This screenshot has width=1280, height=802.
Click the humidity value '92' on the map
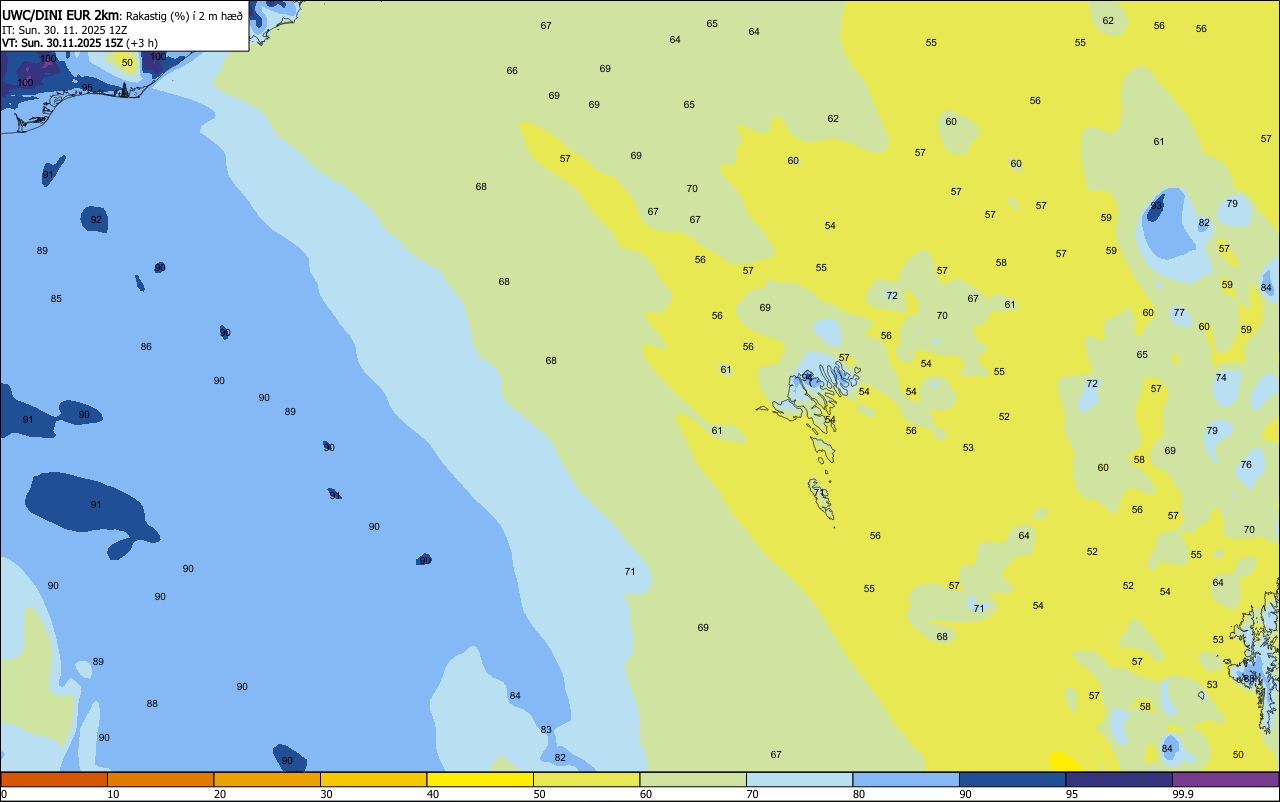[x=96, y=220]
